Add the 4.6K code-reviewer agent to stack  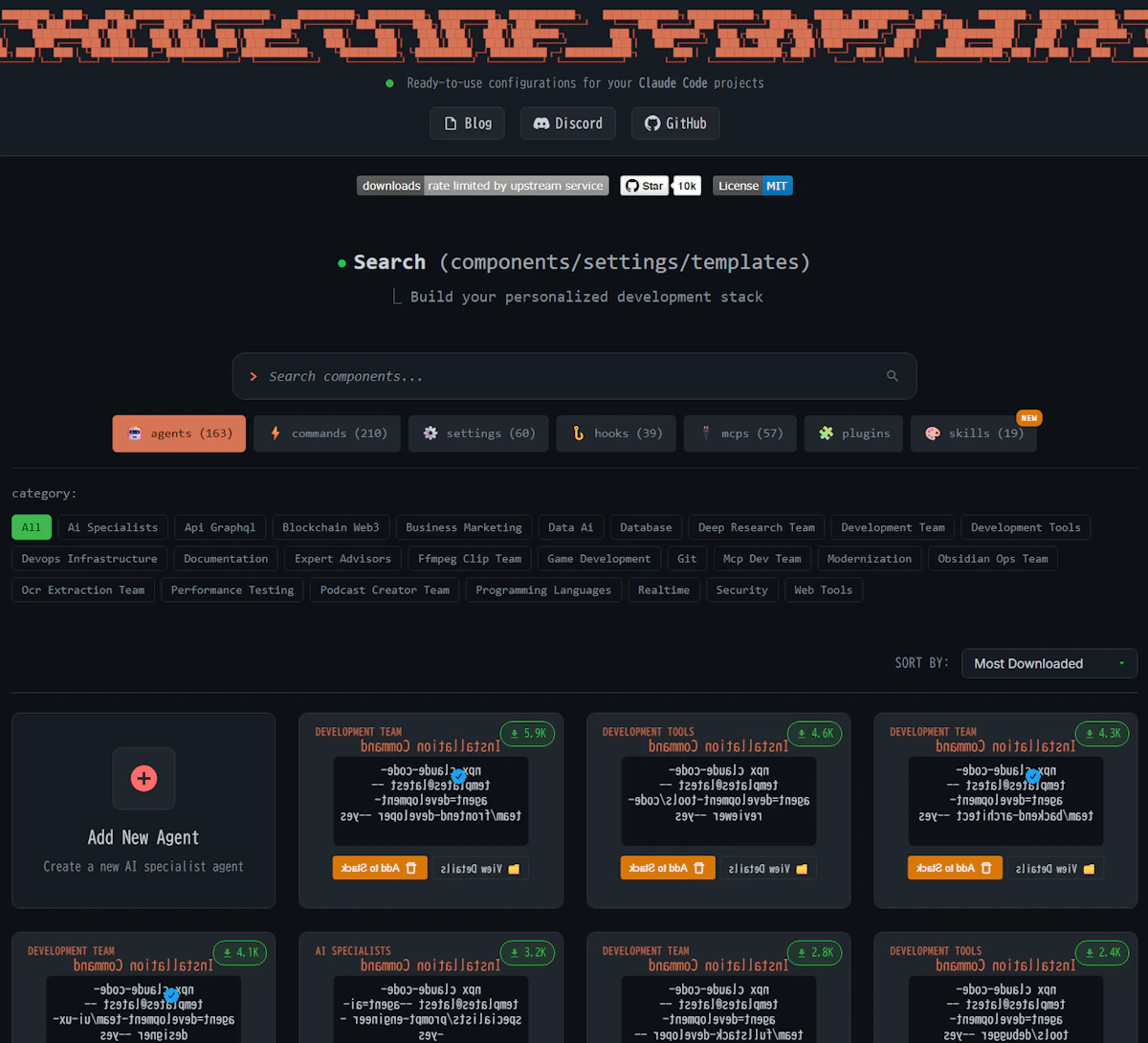pyautogui.click(x=668, y=868)
